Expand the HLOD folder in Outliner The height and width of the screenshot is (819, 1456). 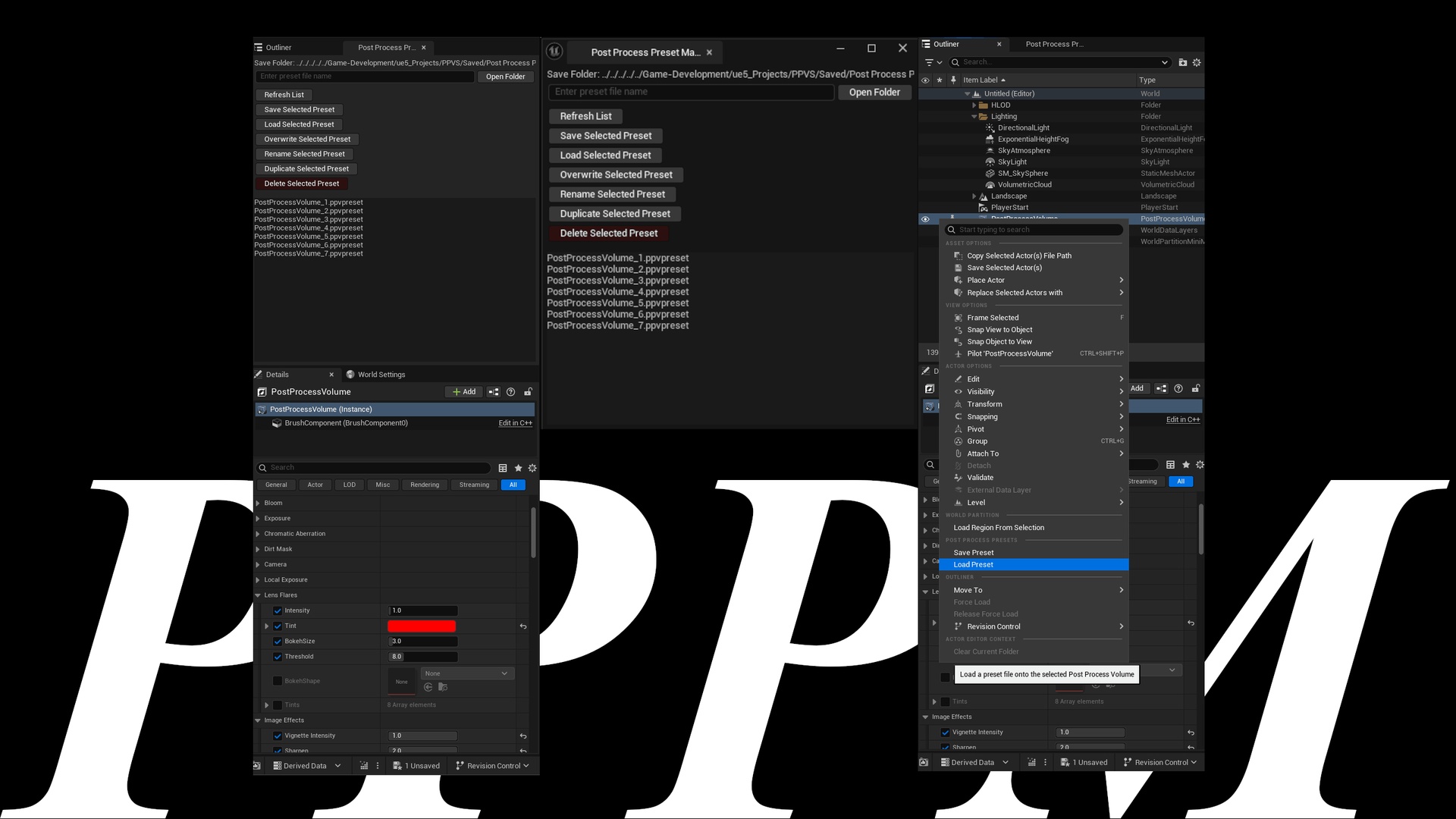click(x=974, y=105)
